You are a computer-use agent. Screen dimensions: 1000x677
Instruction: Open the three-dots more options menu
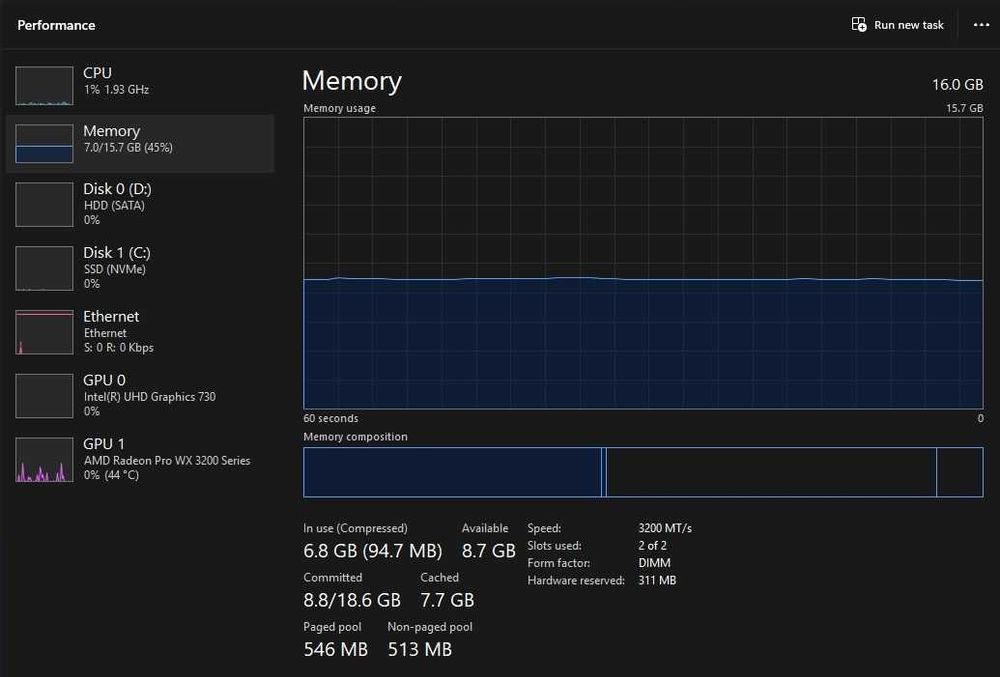[981, 25]
